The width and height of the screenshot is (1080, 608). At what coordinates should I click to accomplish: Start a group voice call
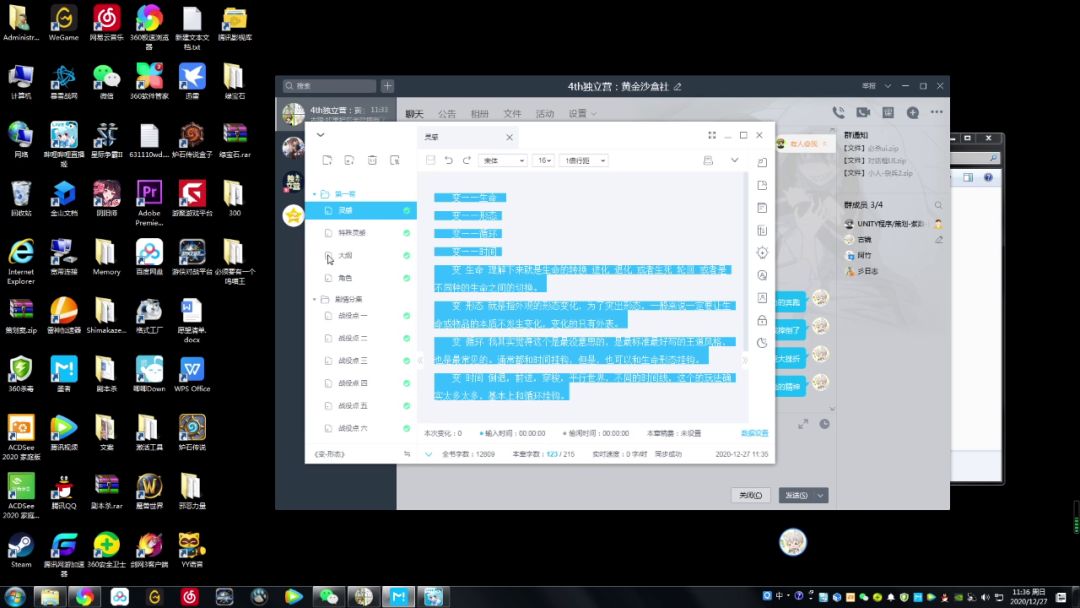[x=837, y=113]
